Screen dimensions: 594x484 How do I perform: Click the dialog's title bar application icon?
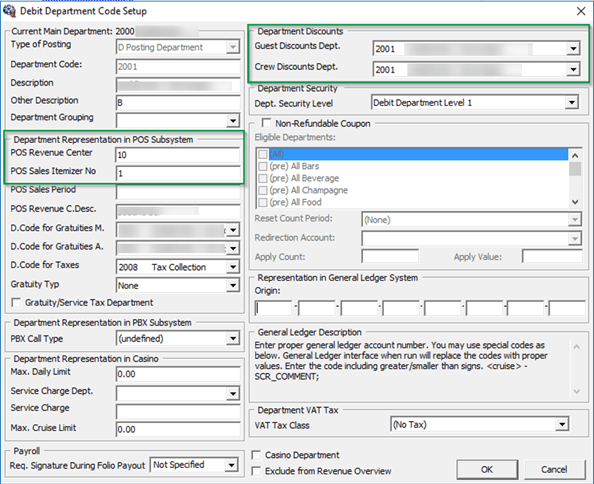tap(9, 11)
